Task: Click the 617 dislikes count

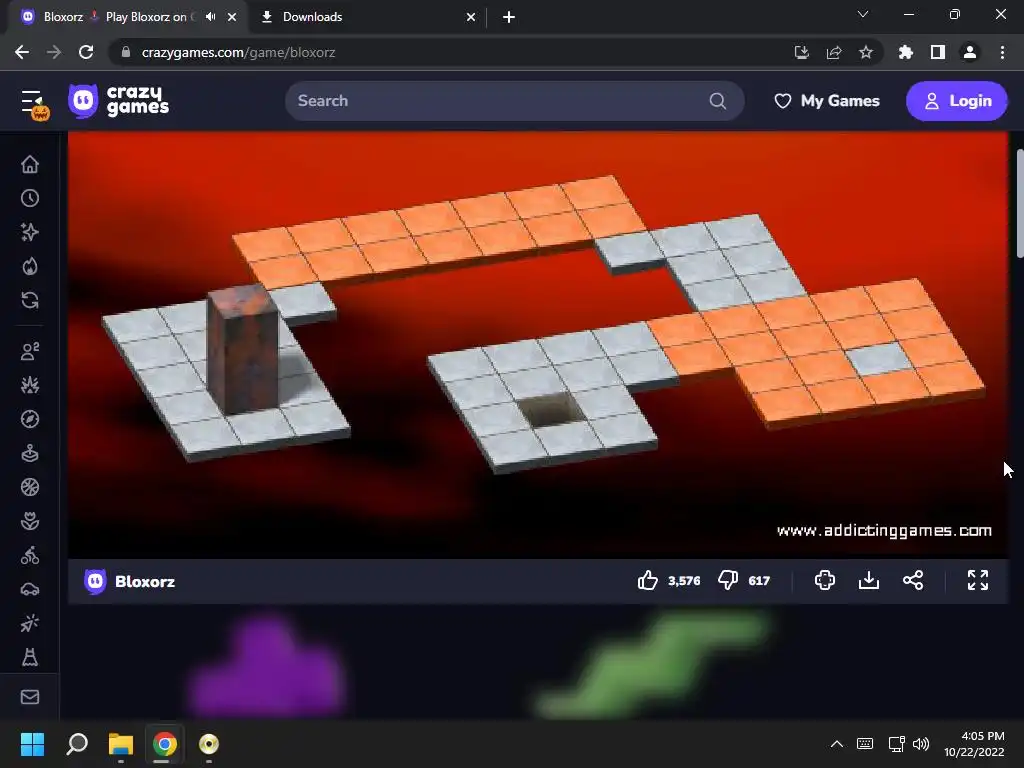Action: point(759,581)
